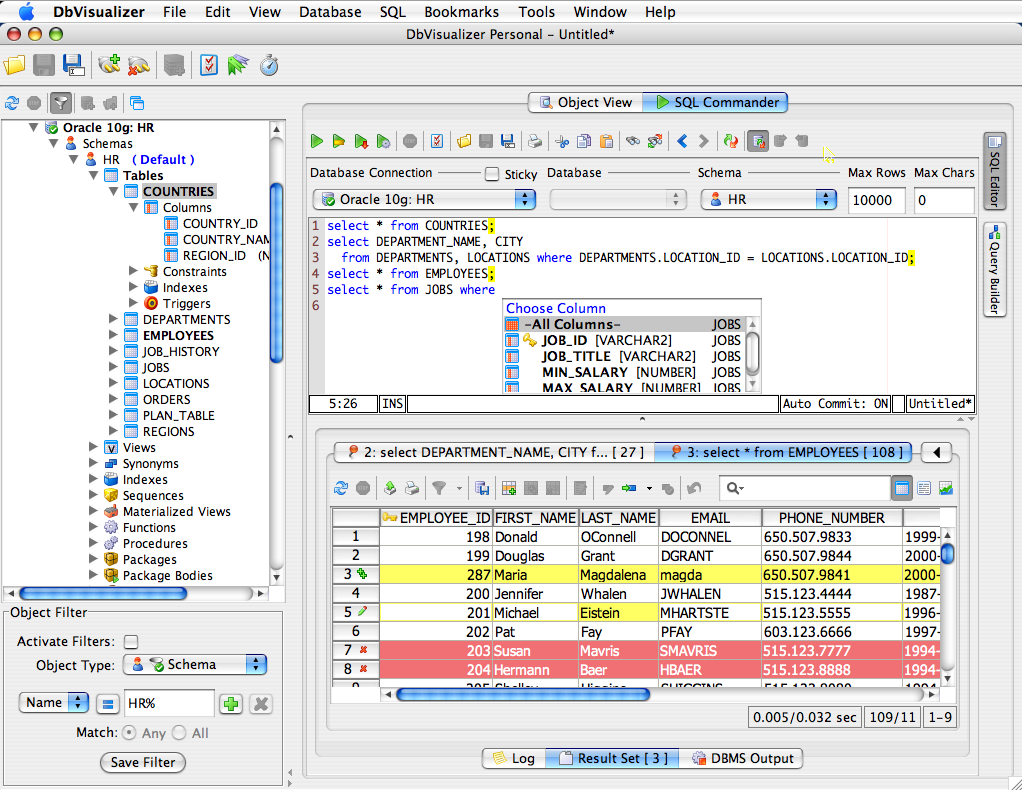The height and width of the screenshot is (790, 1022).
Task: Export the result grid with green arrow icon
Action: pyautogui.click(x=390, y=488)
